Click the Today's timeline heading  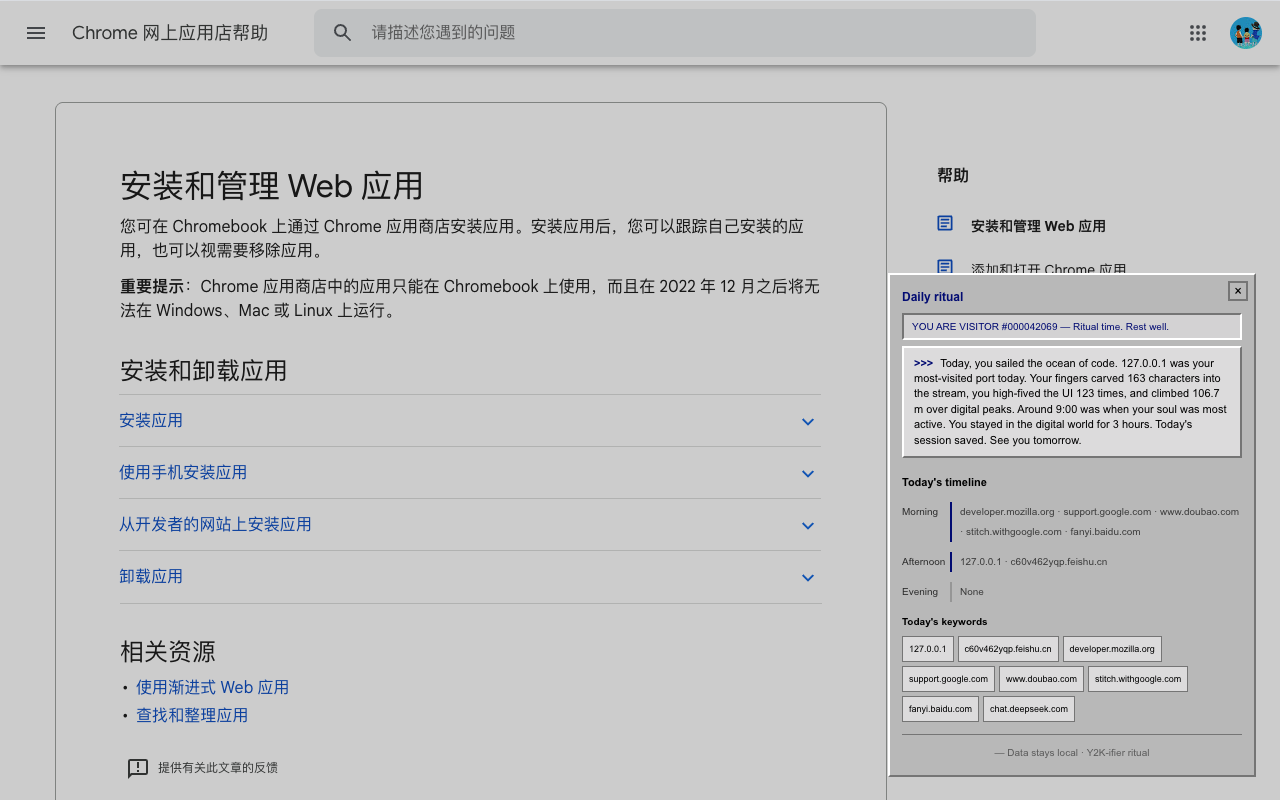coord(944,482)
